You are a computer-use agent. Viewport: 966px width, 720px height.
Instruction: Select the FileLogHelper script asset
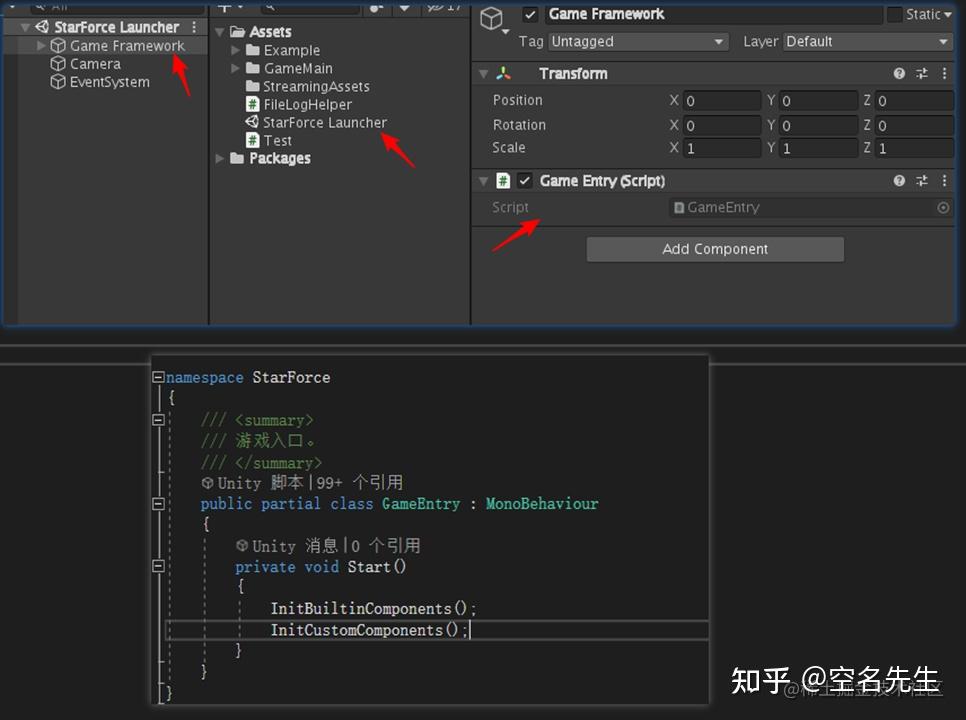coord(300,104)
